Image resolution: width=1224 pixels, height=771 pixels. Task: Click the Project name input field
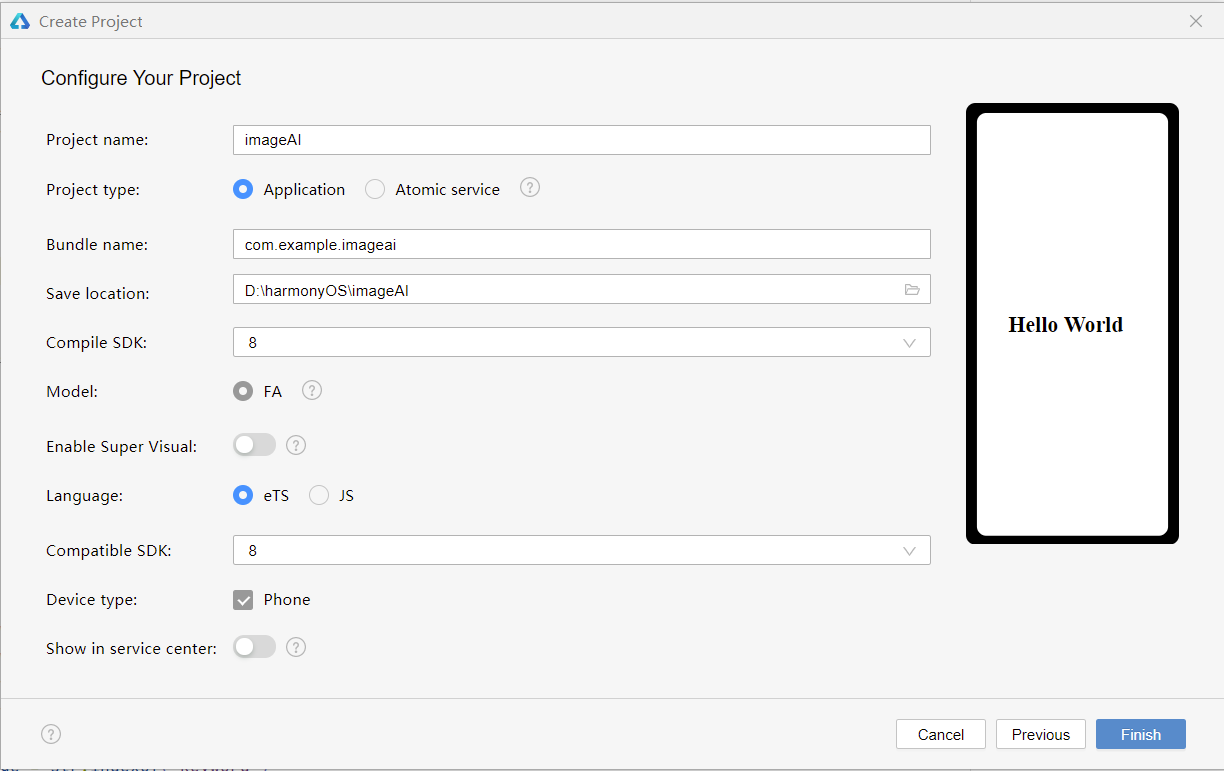(581, 140)
